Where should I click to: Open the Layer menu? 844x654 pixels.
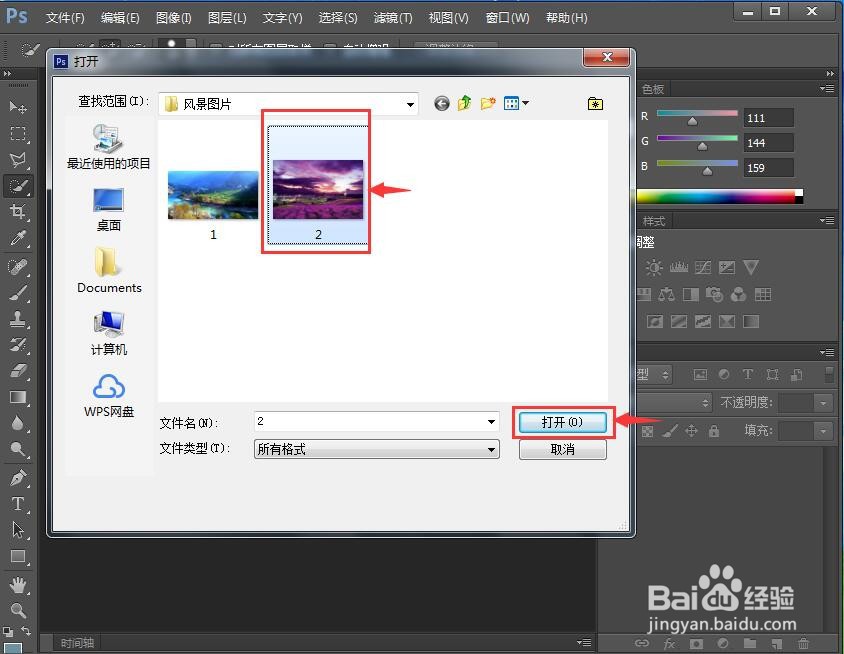[x=227, y=18]
